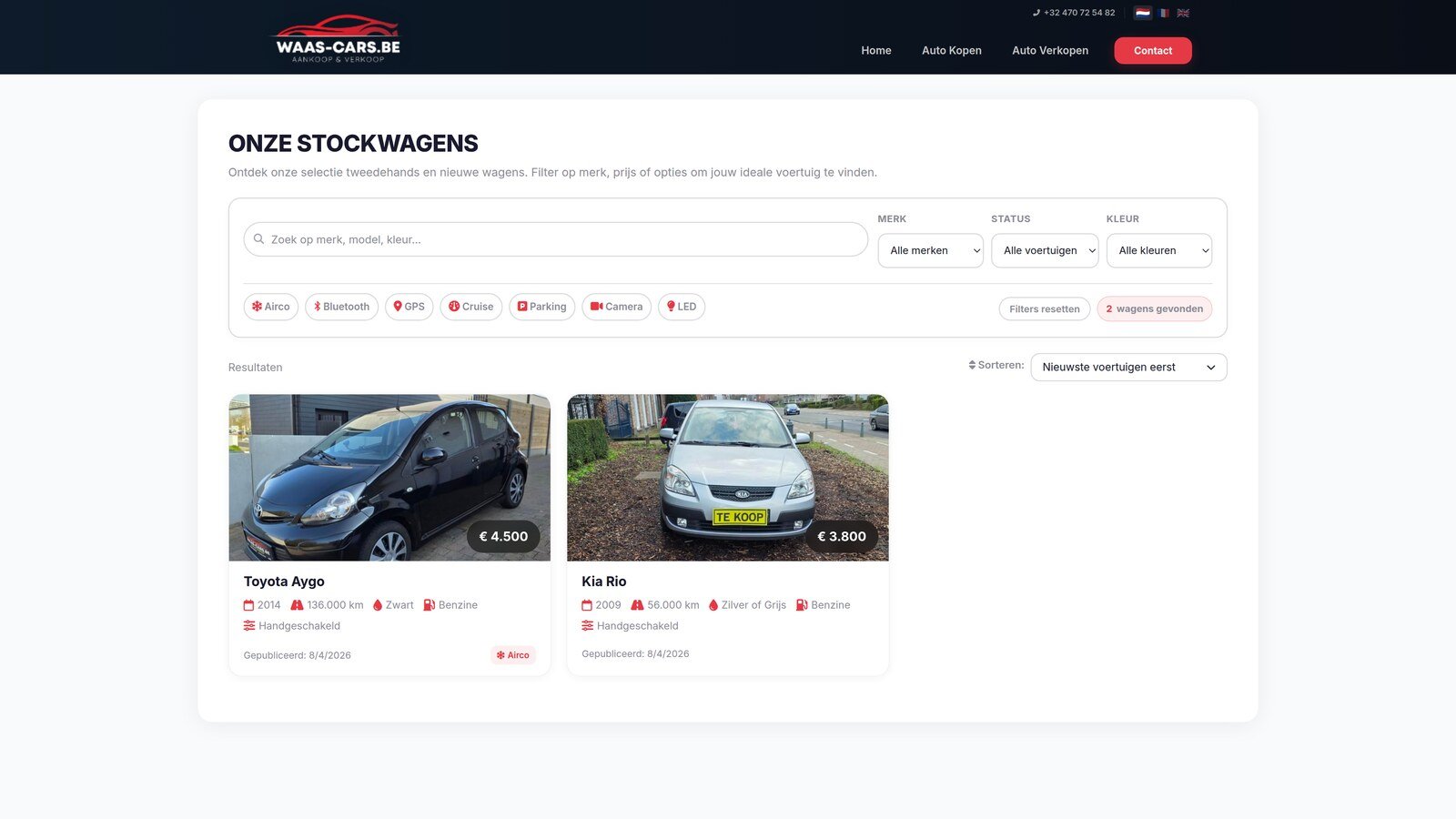This screenshot has height=819, width=1456.
Task: Switch language with the French flag
Action: coord(1164,13)
